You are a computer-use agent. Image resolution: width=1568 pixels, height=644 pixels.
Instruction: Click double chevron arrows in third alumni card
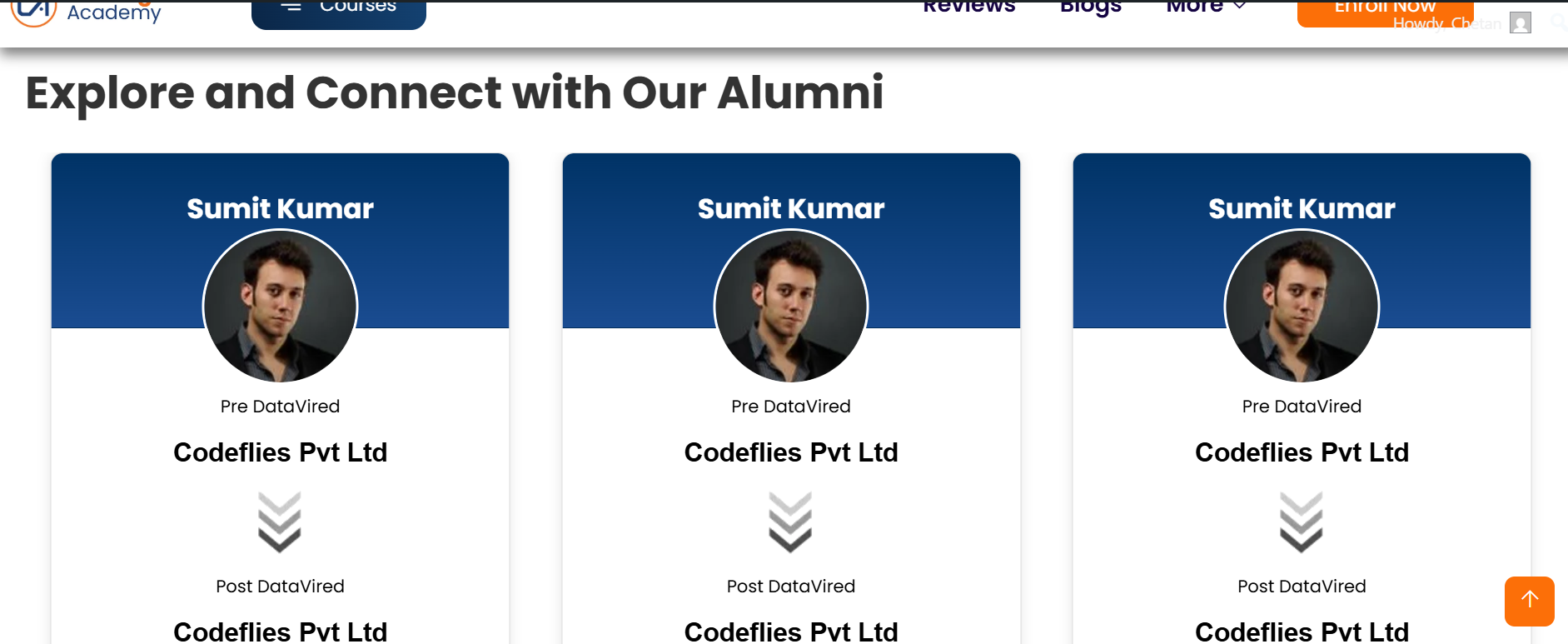point(1302,522)
